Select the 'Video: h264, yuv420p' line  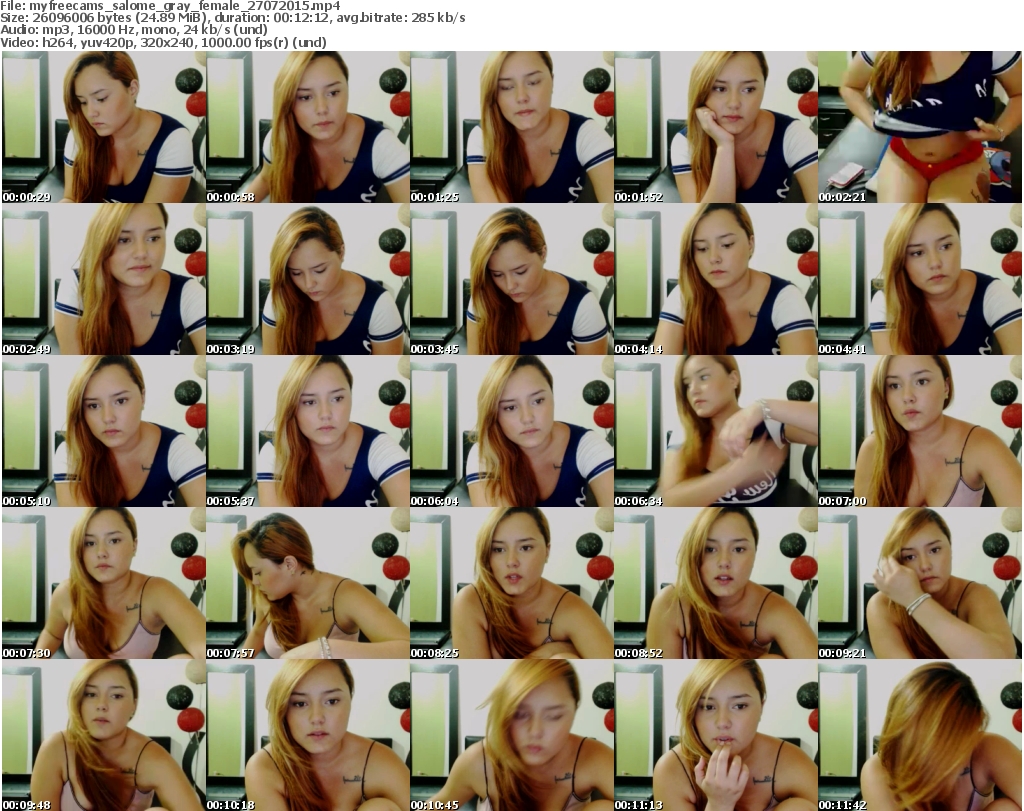[163, 42]
